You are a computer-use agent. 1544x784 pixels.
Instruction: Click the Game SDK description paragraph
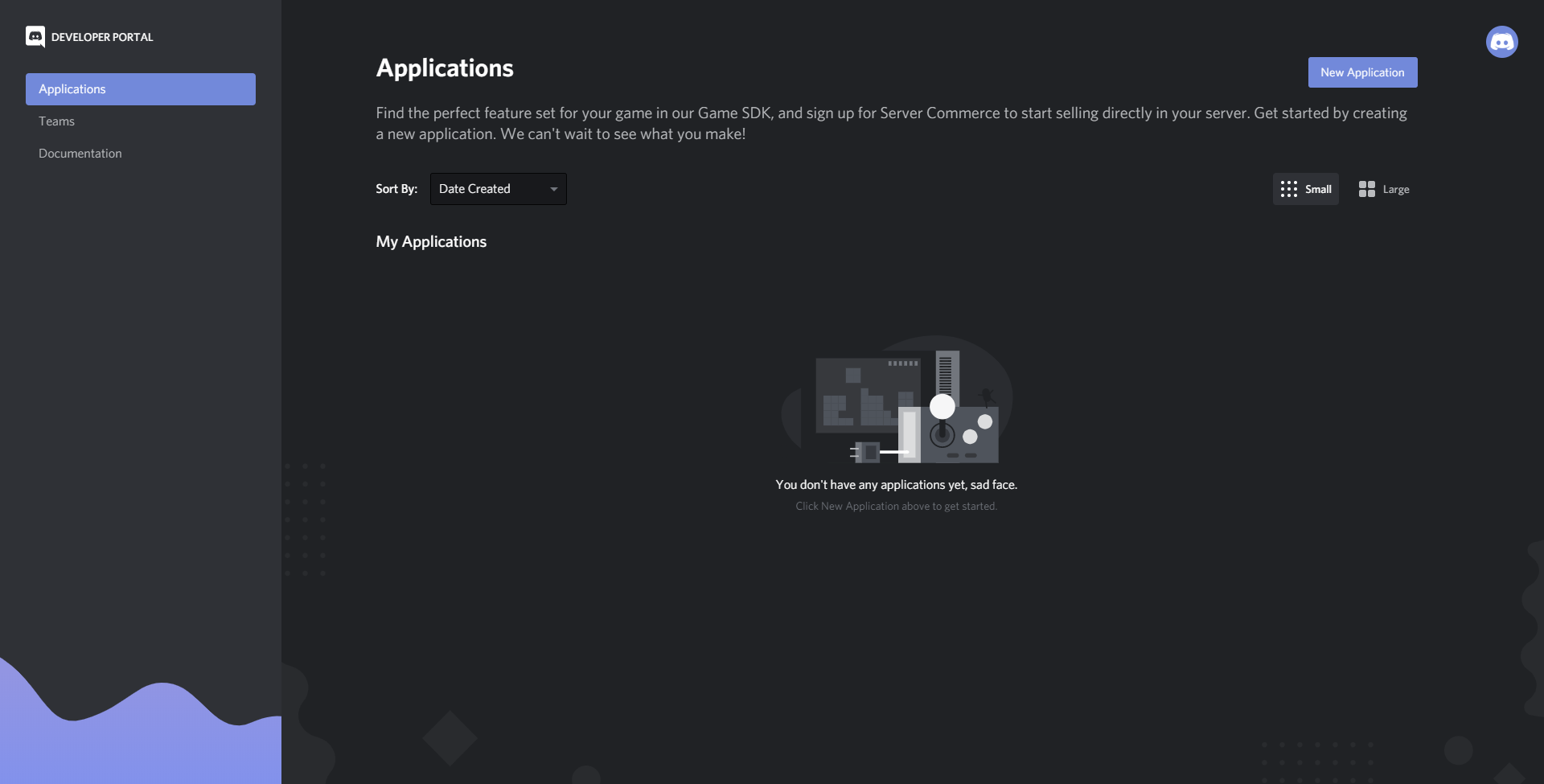(x=891, y=124)
